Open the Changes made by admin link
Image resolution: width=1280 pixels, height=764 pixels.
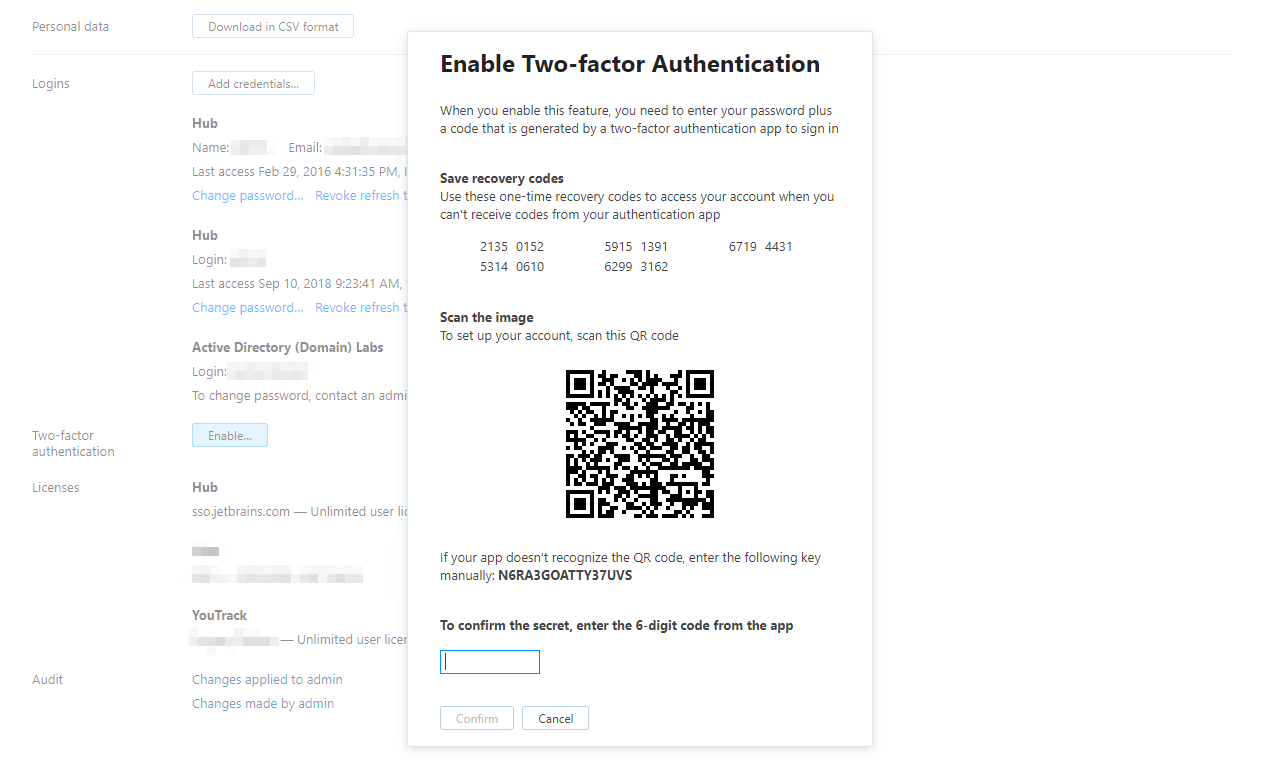click(x=263, y=703)
